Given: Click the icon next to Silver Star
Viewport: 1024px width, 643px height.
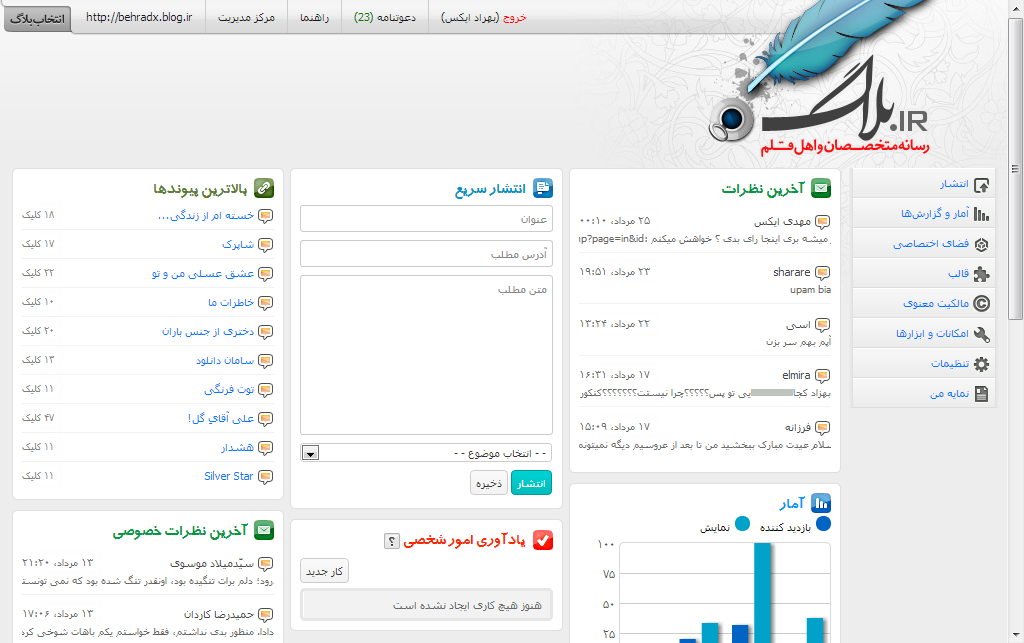Looking at the screenshot, I should click(265, 477).
